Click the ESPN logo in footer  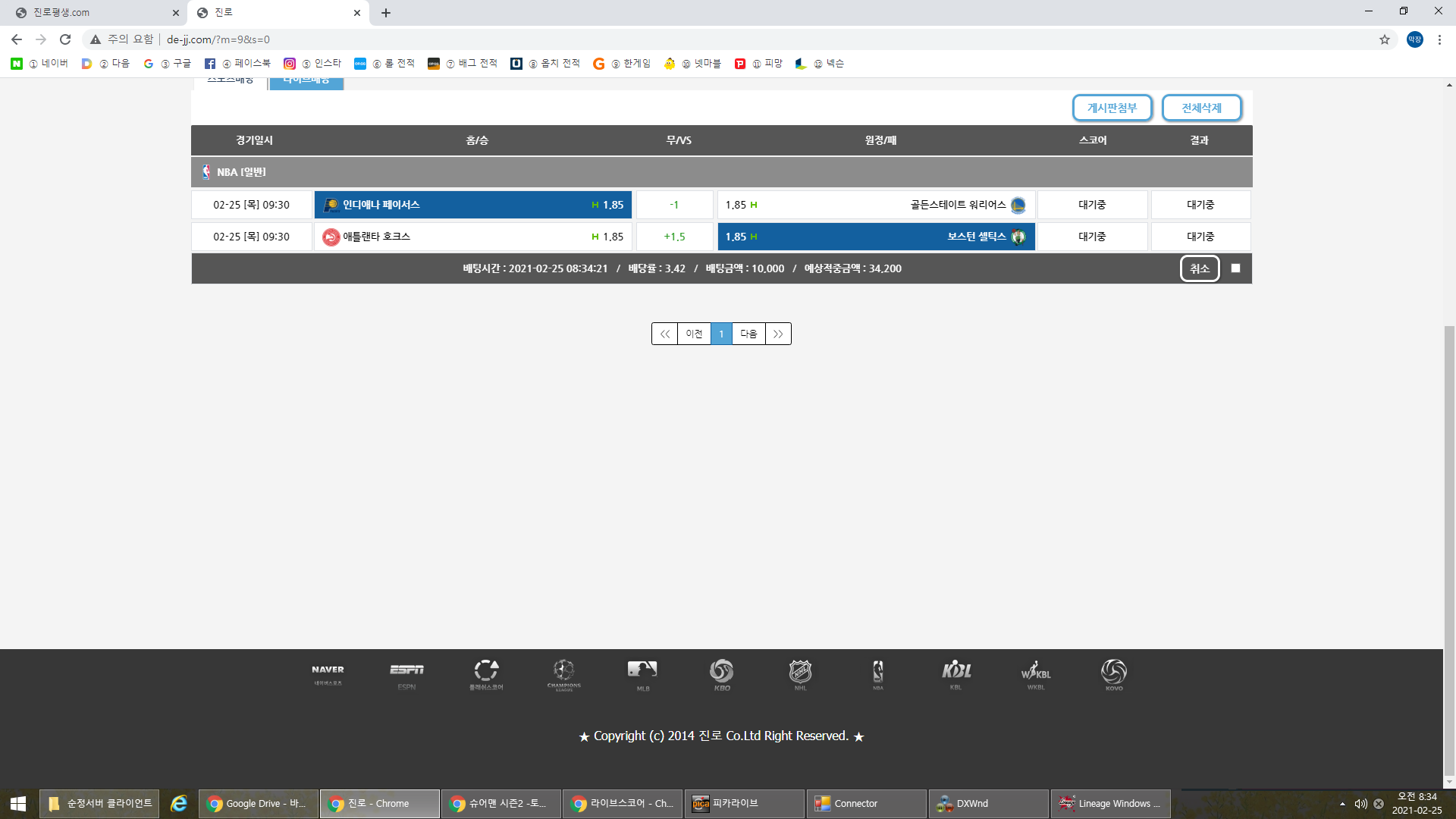click(x=406, y=673)
